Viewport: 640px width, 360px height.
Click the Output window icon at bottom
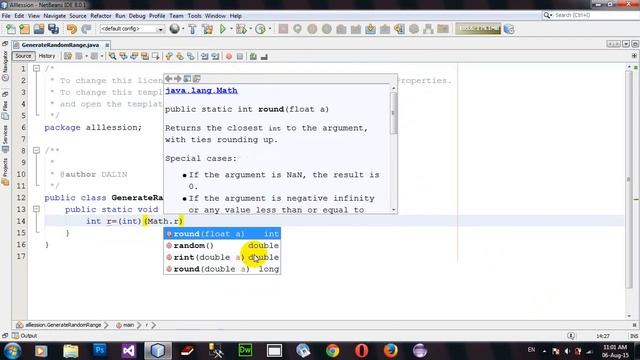(15, 336)
